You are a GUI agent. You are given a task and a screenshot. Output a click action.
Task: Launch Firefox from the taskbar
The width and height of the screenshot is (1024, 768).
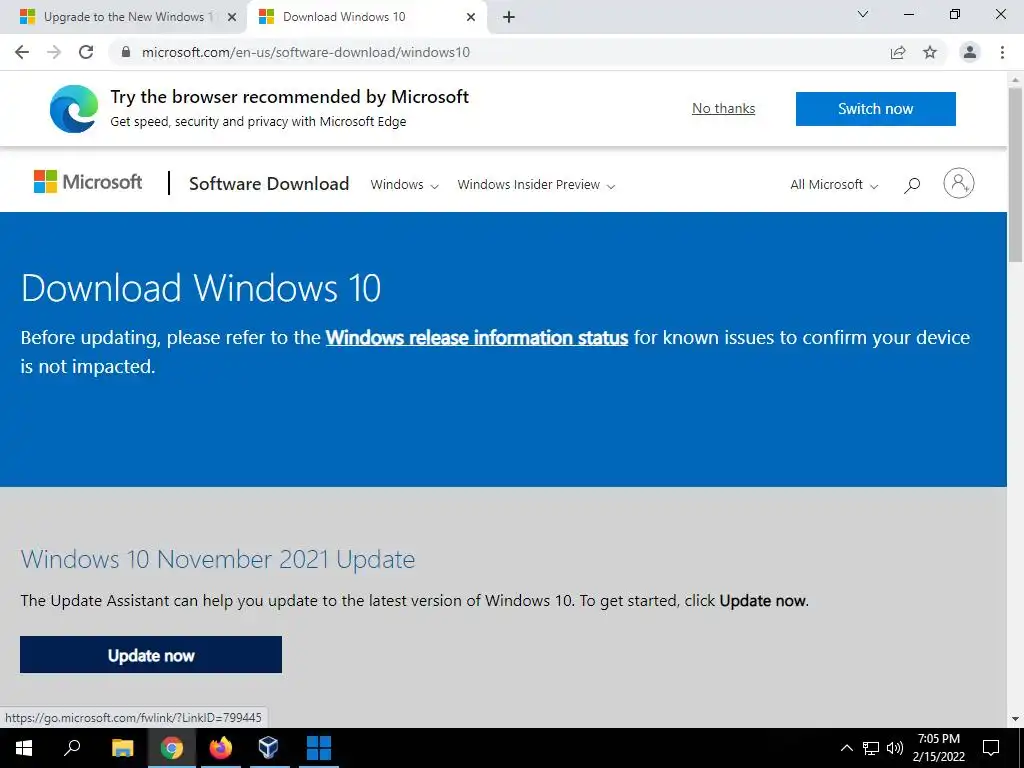(x=221, y=748)
